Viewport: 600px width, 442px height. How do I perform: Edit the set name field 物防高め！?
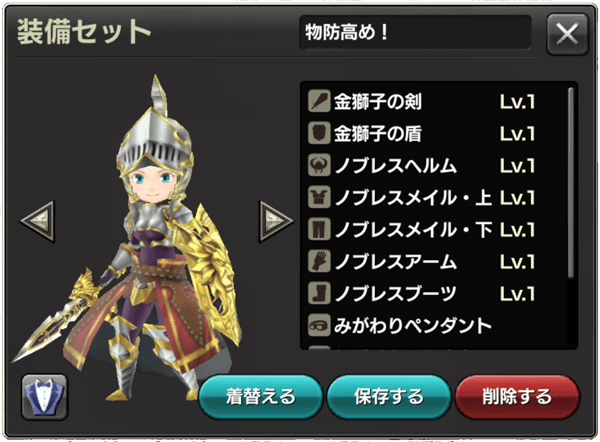416,32
